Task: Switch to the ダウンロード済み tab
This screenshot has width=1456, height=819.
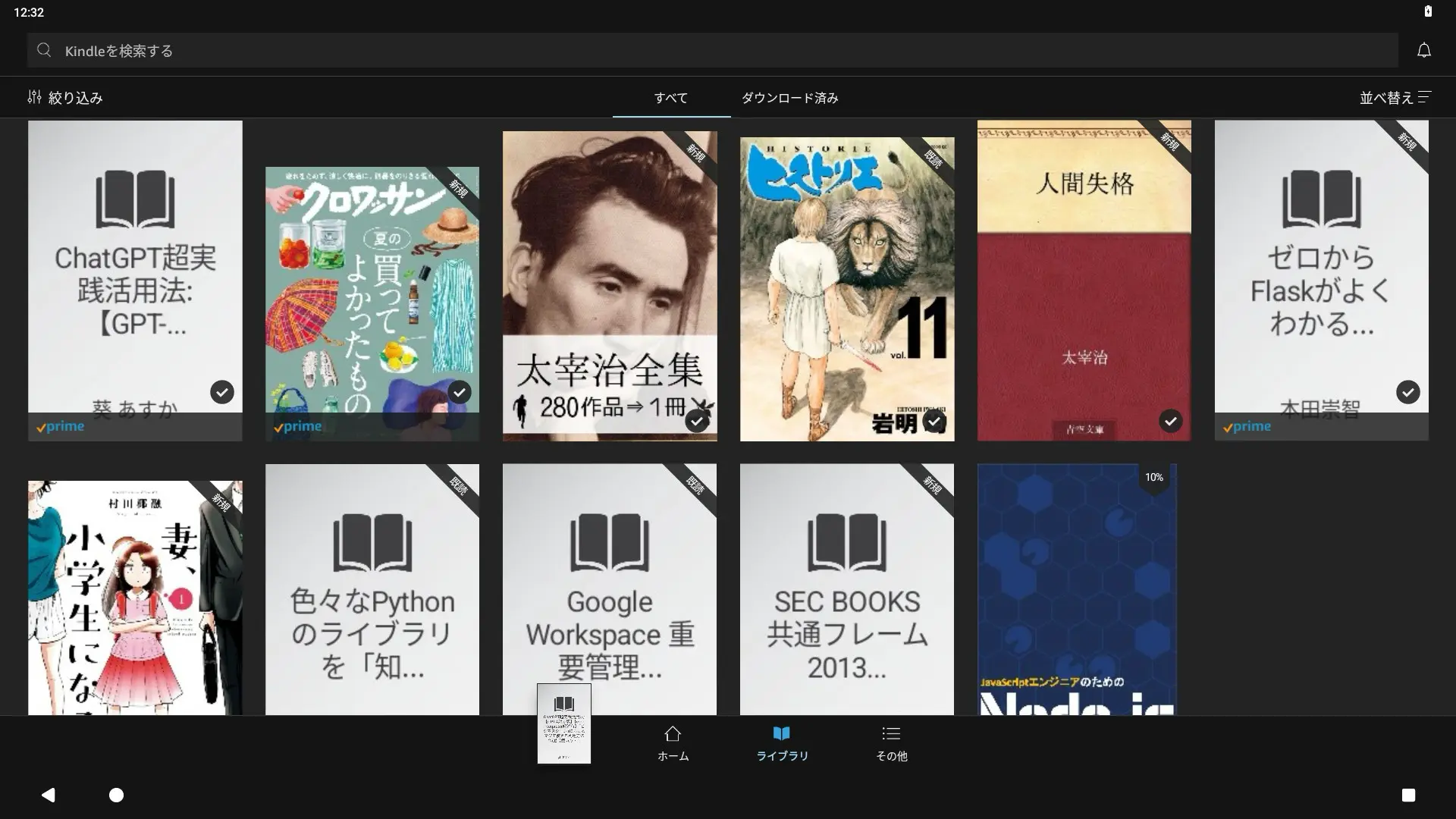Action: coord(789,98)
